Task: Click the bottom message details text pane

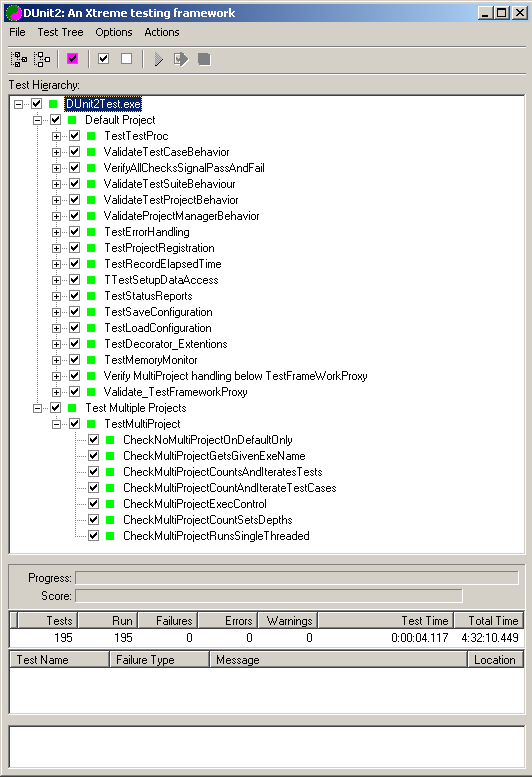Action: [266, 747]
